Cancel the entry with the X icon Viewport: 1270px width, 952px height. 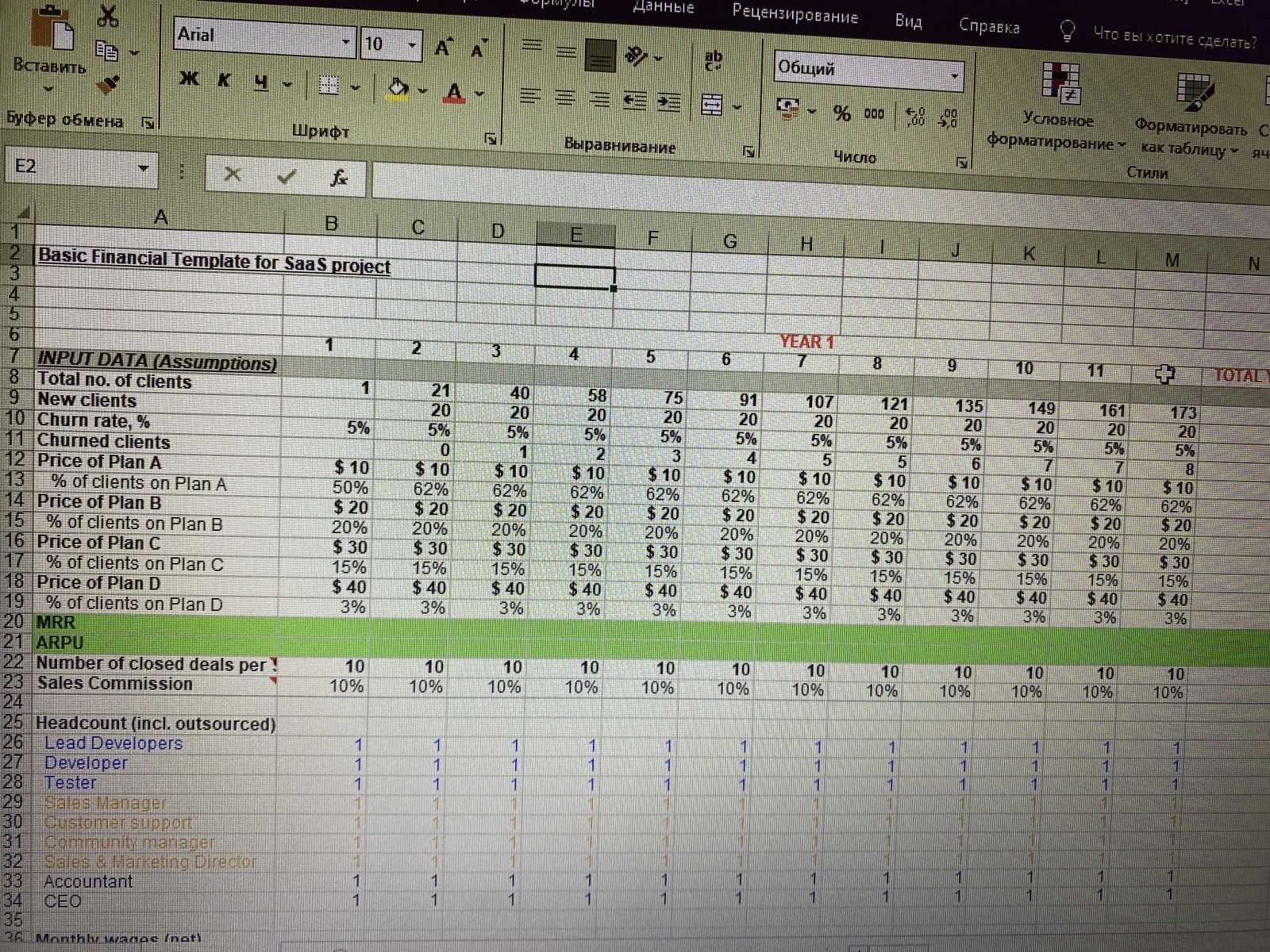[x=232, y=174]
